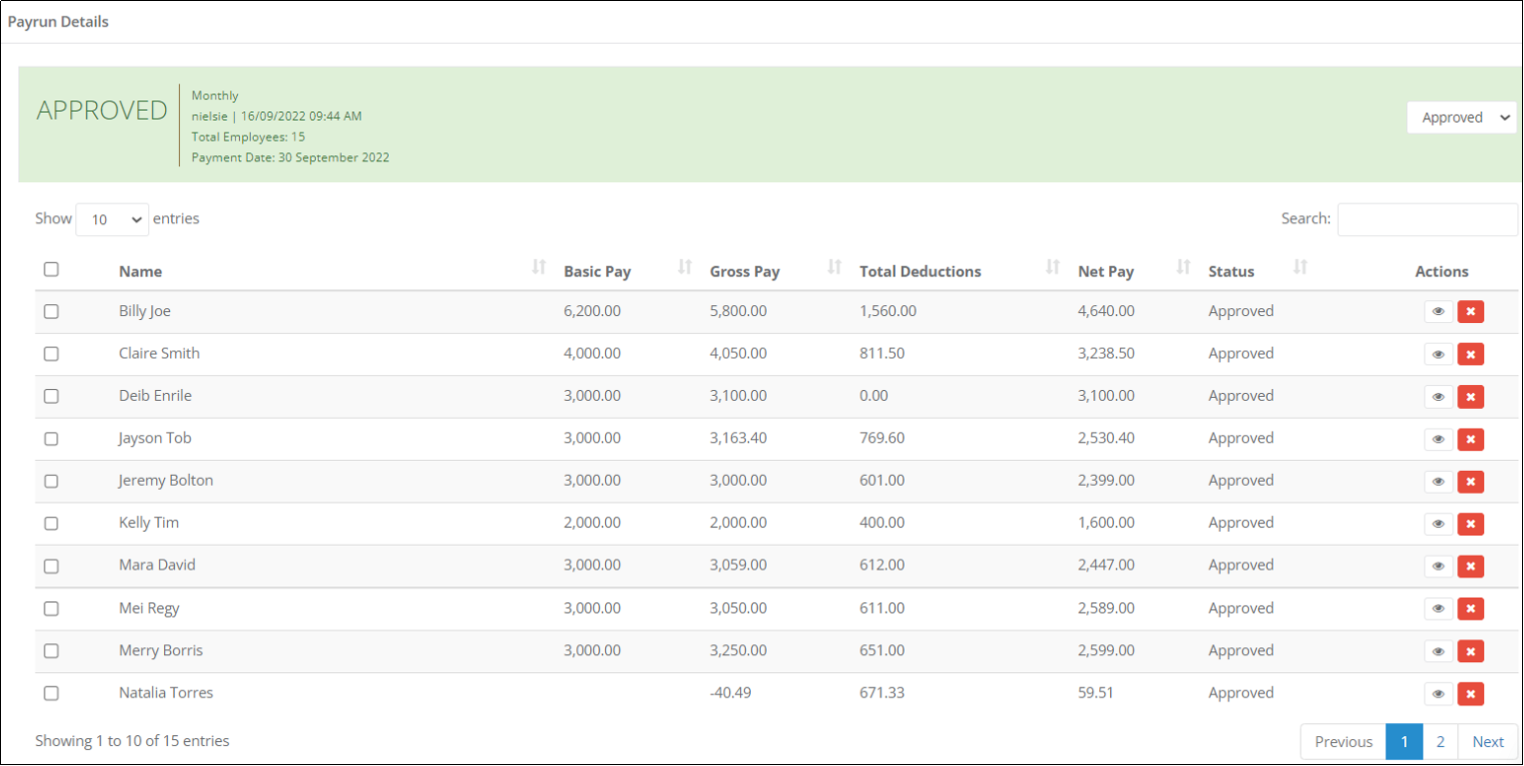Click Mara David's gross pay 3,059.00
1524x766 pixels.
pos(738,566)
